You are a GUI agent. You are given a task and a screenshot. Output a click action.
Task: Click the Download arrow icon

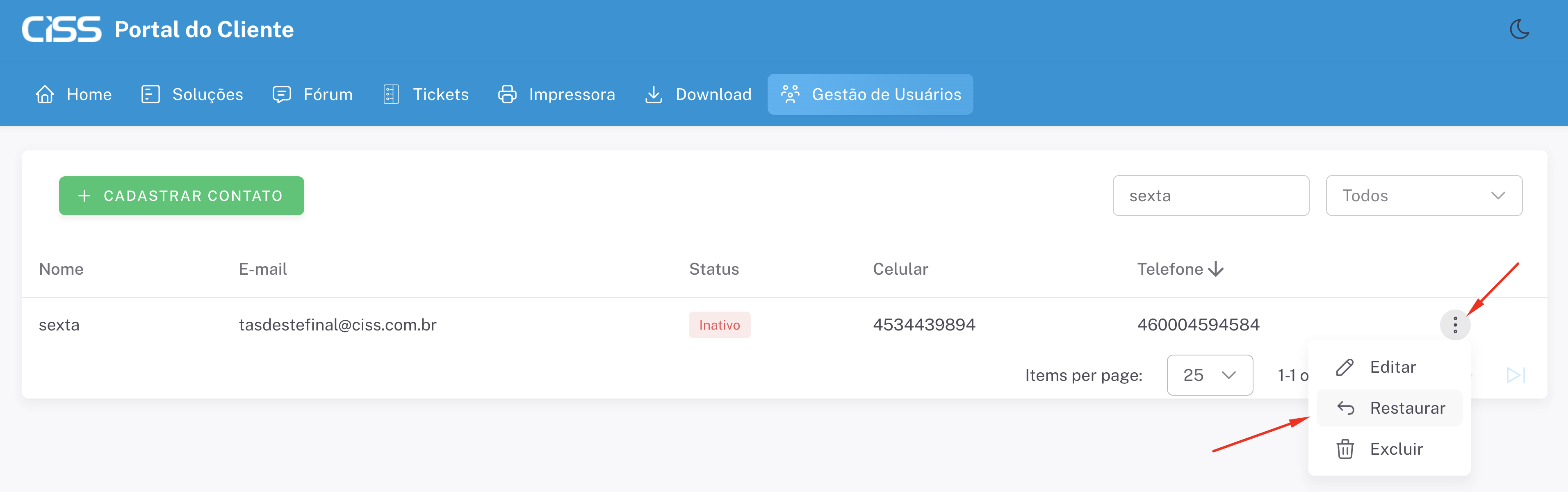653,94
